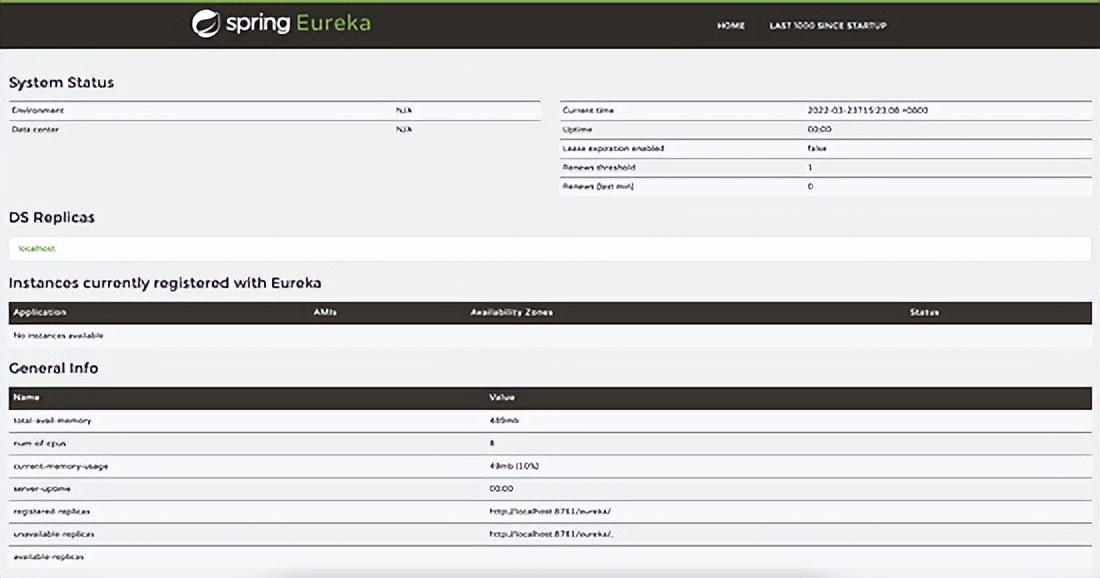Viewport: 1100px width, 578px height.
Task: Click the Status column header
Action: tap(924, 312)
